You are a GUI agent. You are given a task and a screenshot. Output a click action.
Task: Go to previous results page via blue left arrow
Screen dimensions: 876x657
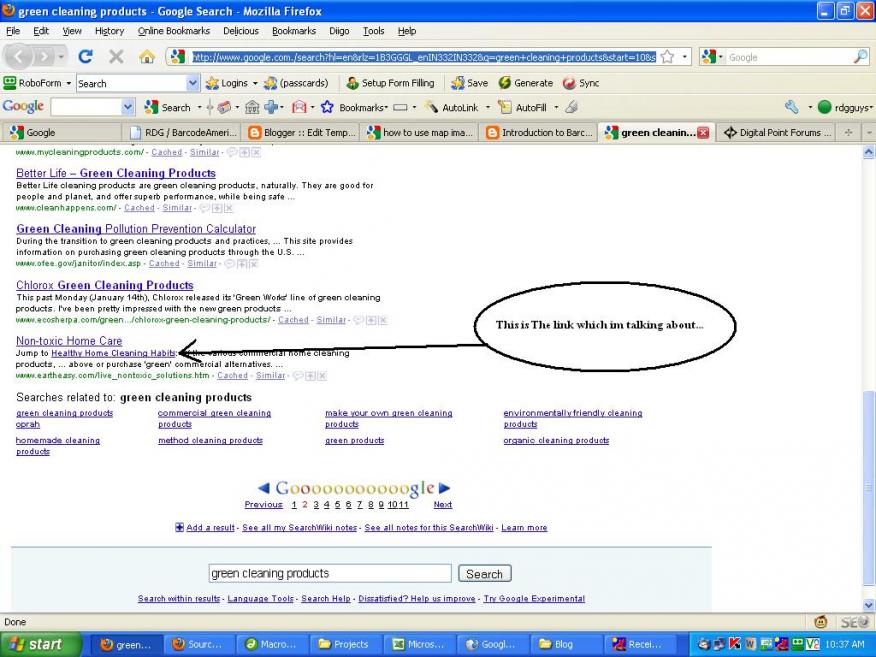tap(264, 488)
